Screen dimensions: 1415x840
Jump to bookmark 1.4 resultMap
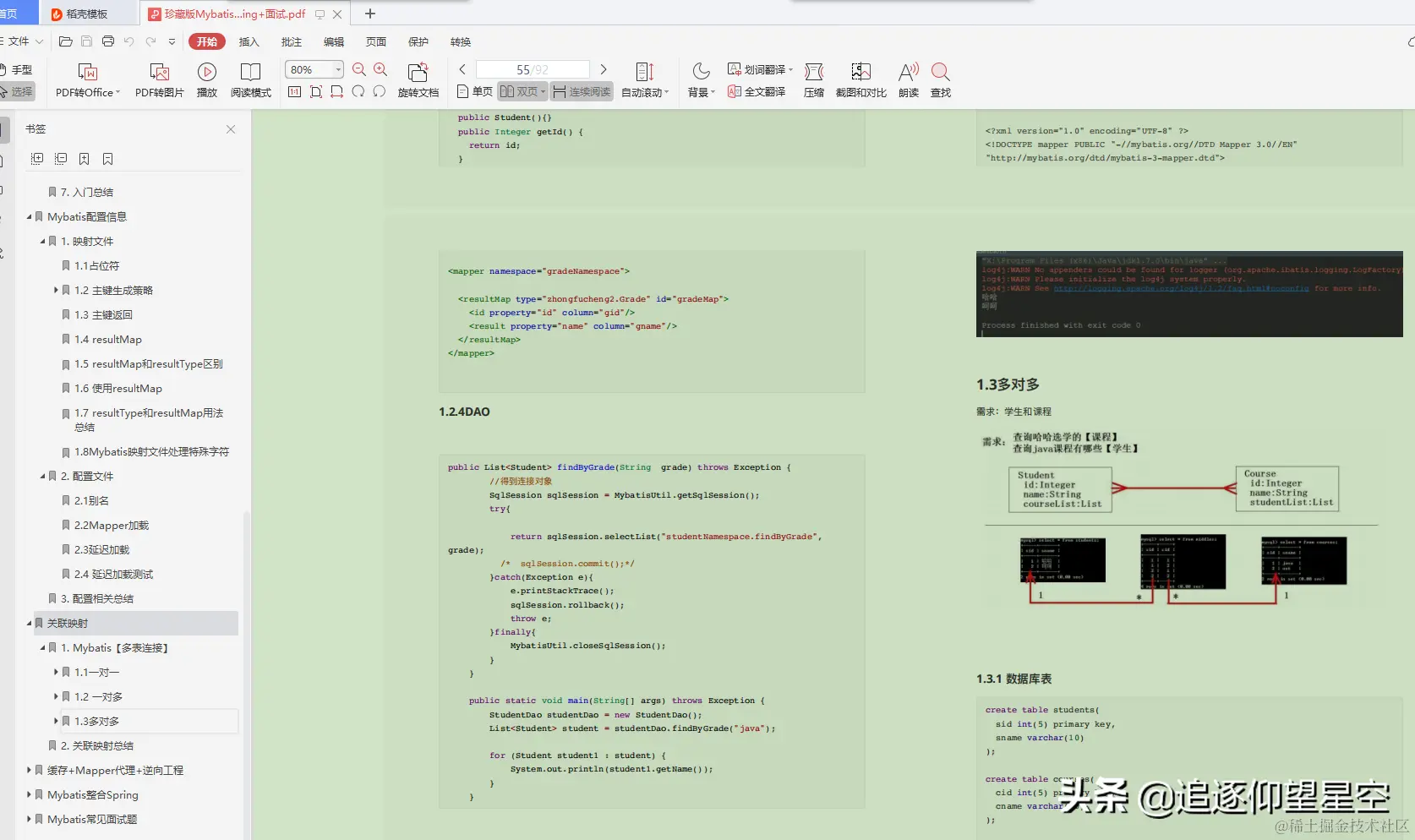[108, 340]
